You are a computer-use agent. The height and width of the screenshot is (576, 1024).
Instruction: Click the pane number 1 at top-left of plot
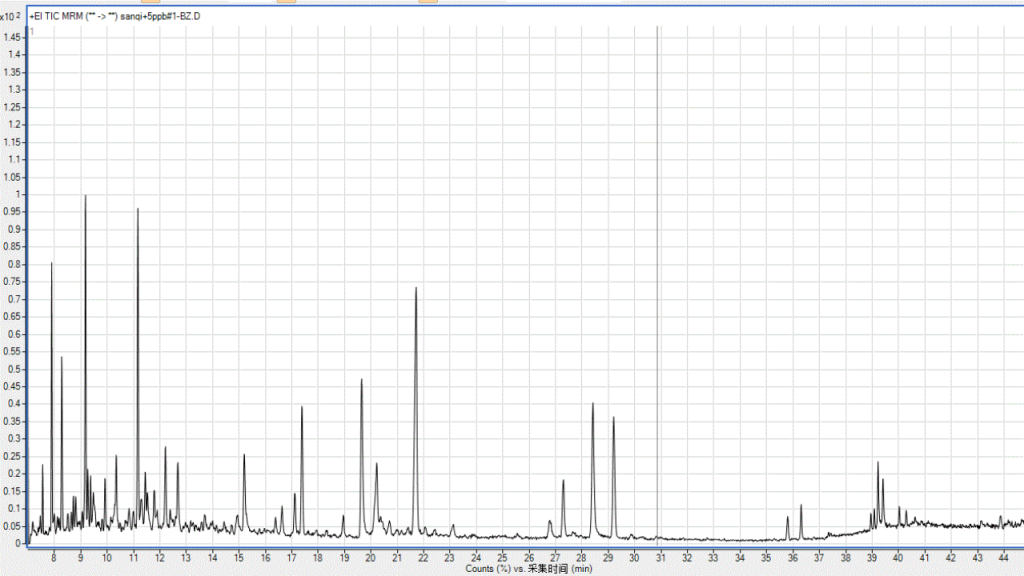click(33, 33)
